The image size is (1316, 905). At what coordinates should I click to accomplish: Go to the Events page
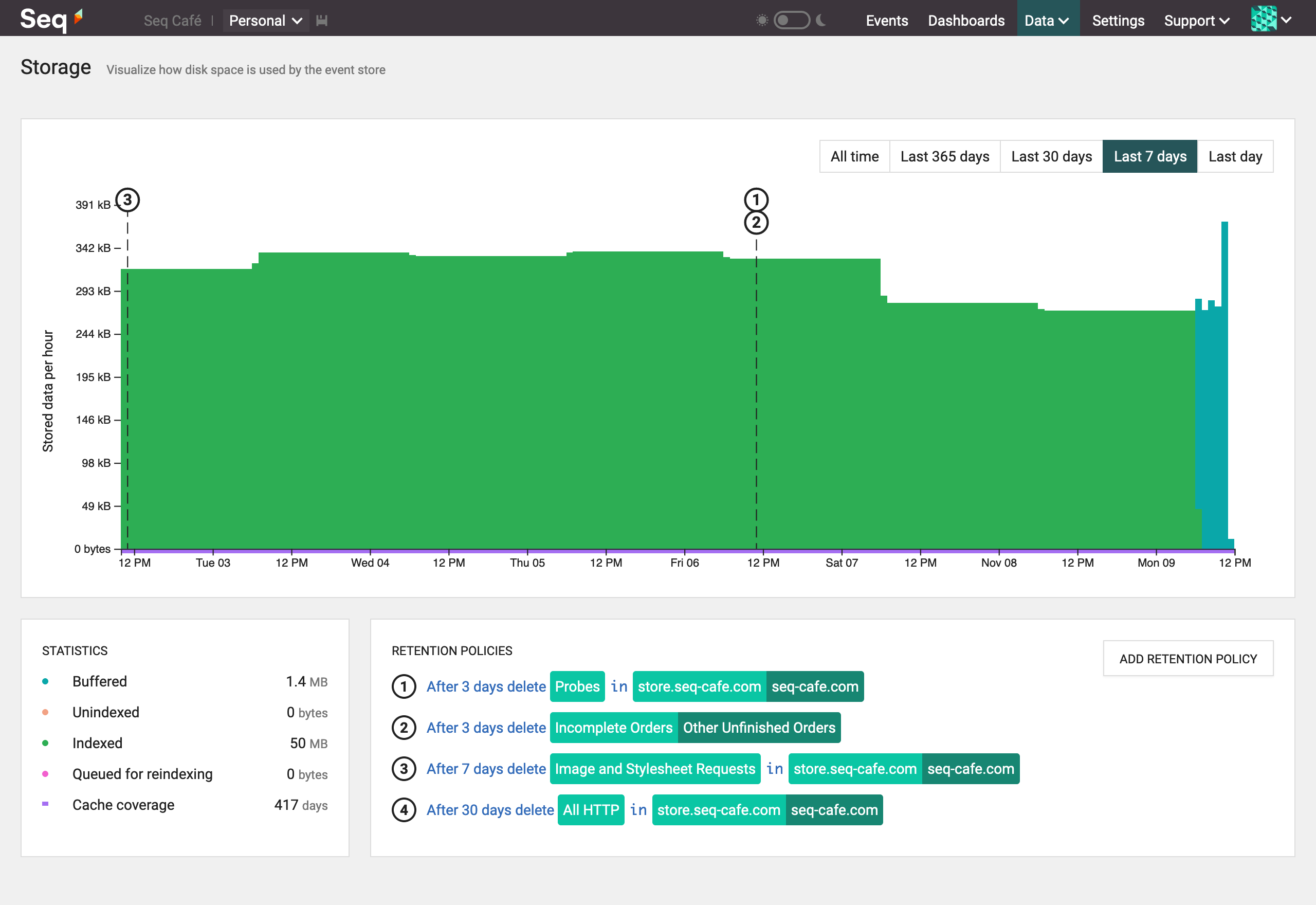[886, 21]
